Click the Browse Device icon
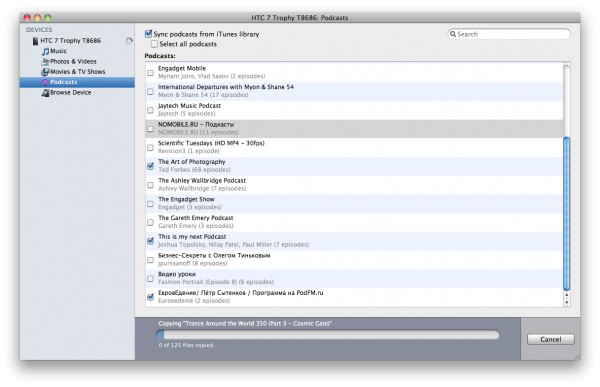Screen dimensions: 600x387 tap(45, 93)
